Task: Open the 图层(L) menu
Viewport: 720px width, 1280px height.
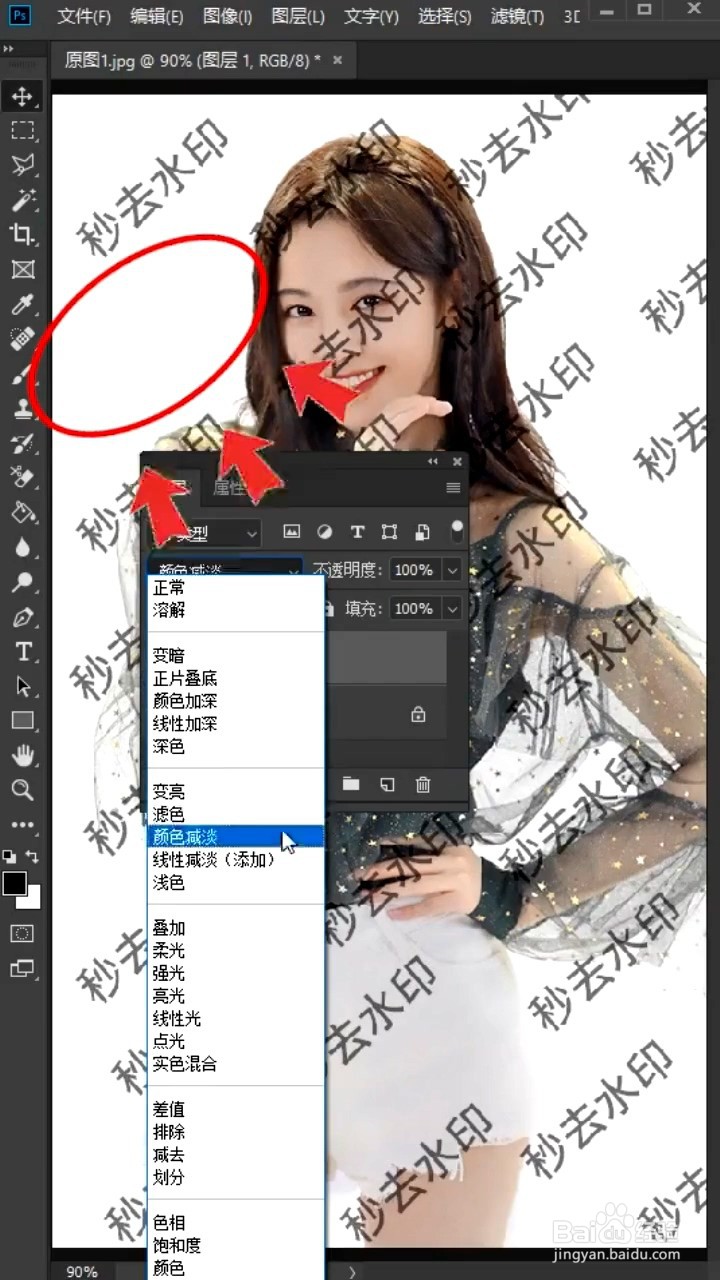Action: (x=298, y=17)
